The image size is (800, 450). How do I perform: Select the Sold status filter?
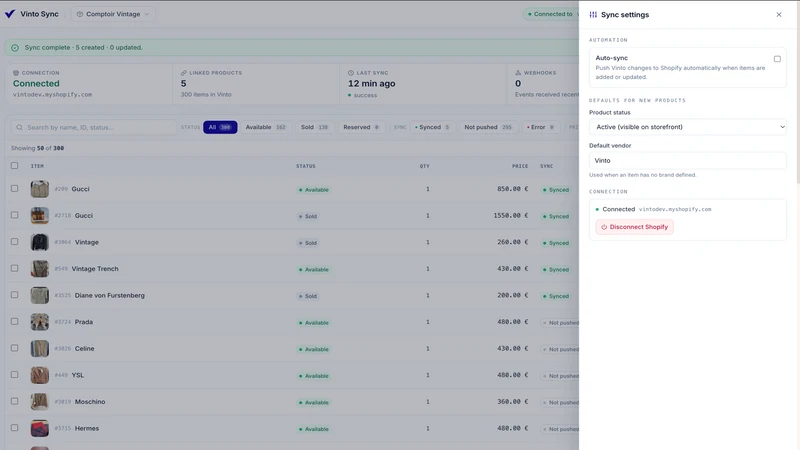(x=314, y=127)
